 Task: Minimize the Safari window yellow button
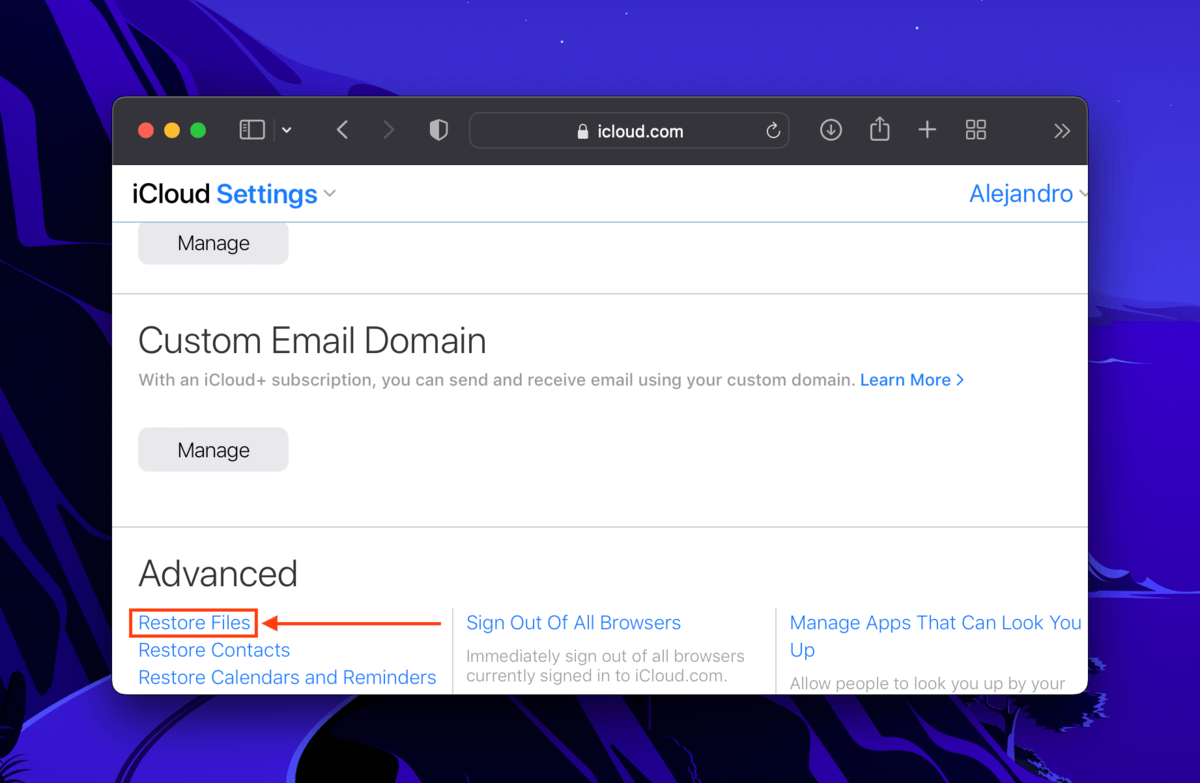tap(172, 130)
